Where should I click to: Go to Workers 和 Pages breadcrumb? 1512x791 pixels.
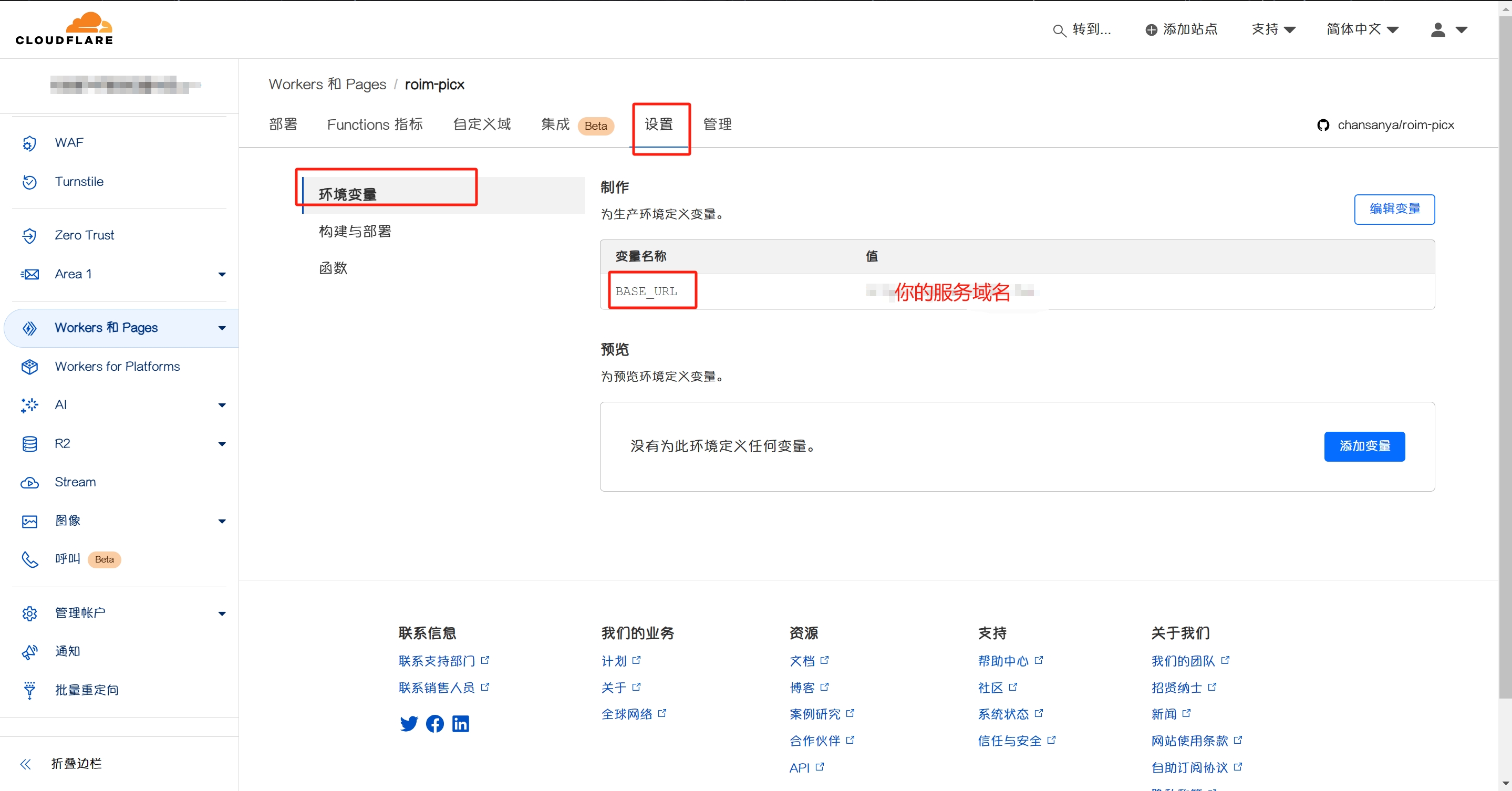pyautogui.click(x=327, y=85)
